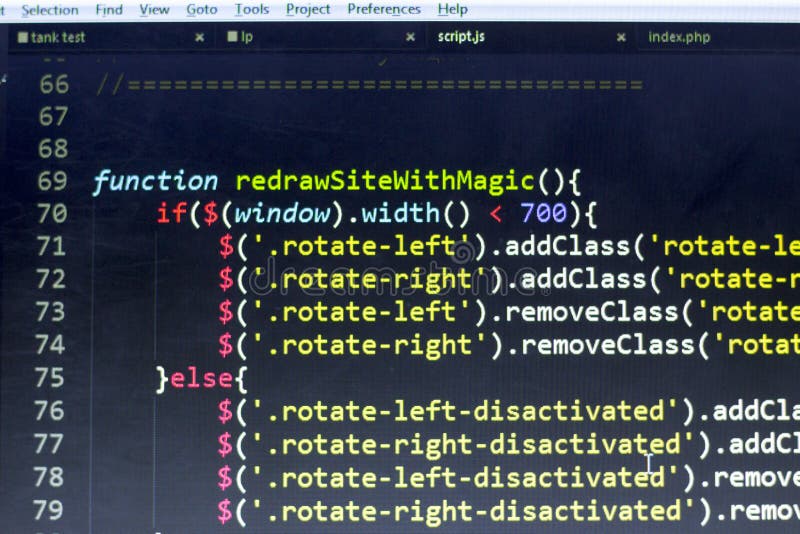Click the number 700 in the code
The image size is (800, 534).
543,213
